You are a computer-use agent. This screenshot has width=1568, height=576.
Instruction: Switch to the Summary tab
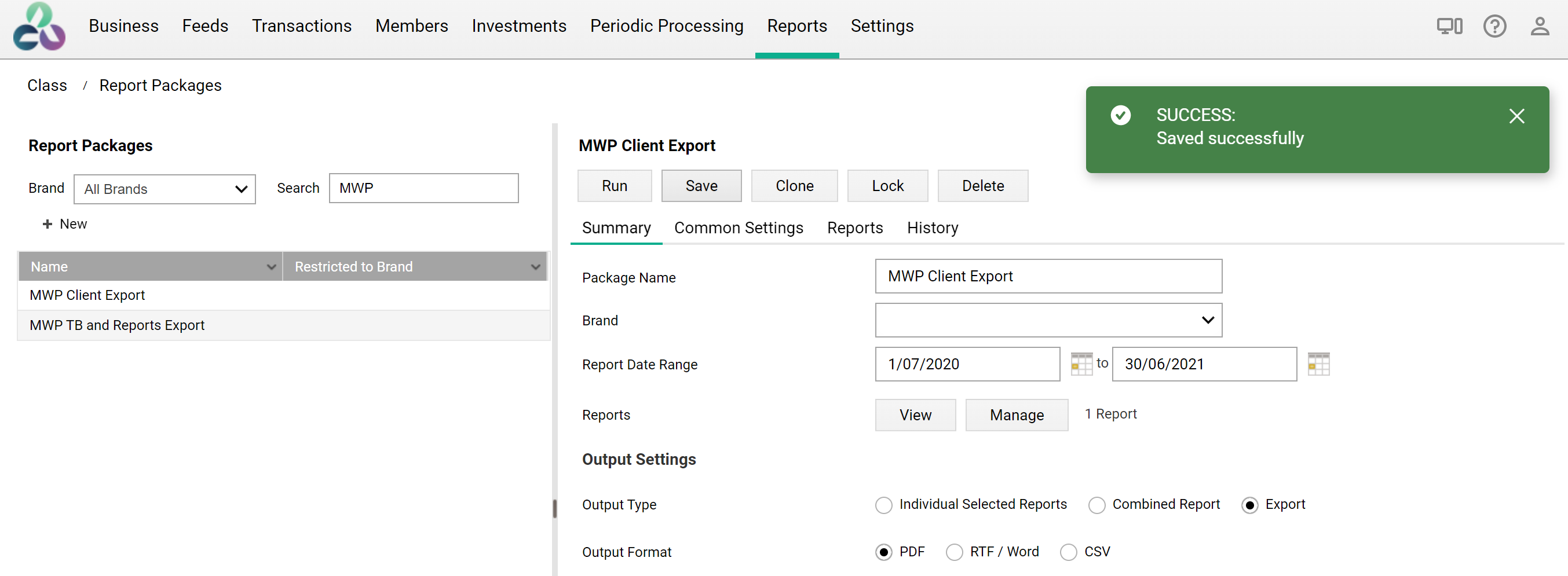coord(616,228)
